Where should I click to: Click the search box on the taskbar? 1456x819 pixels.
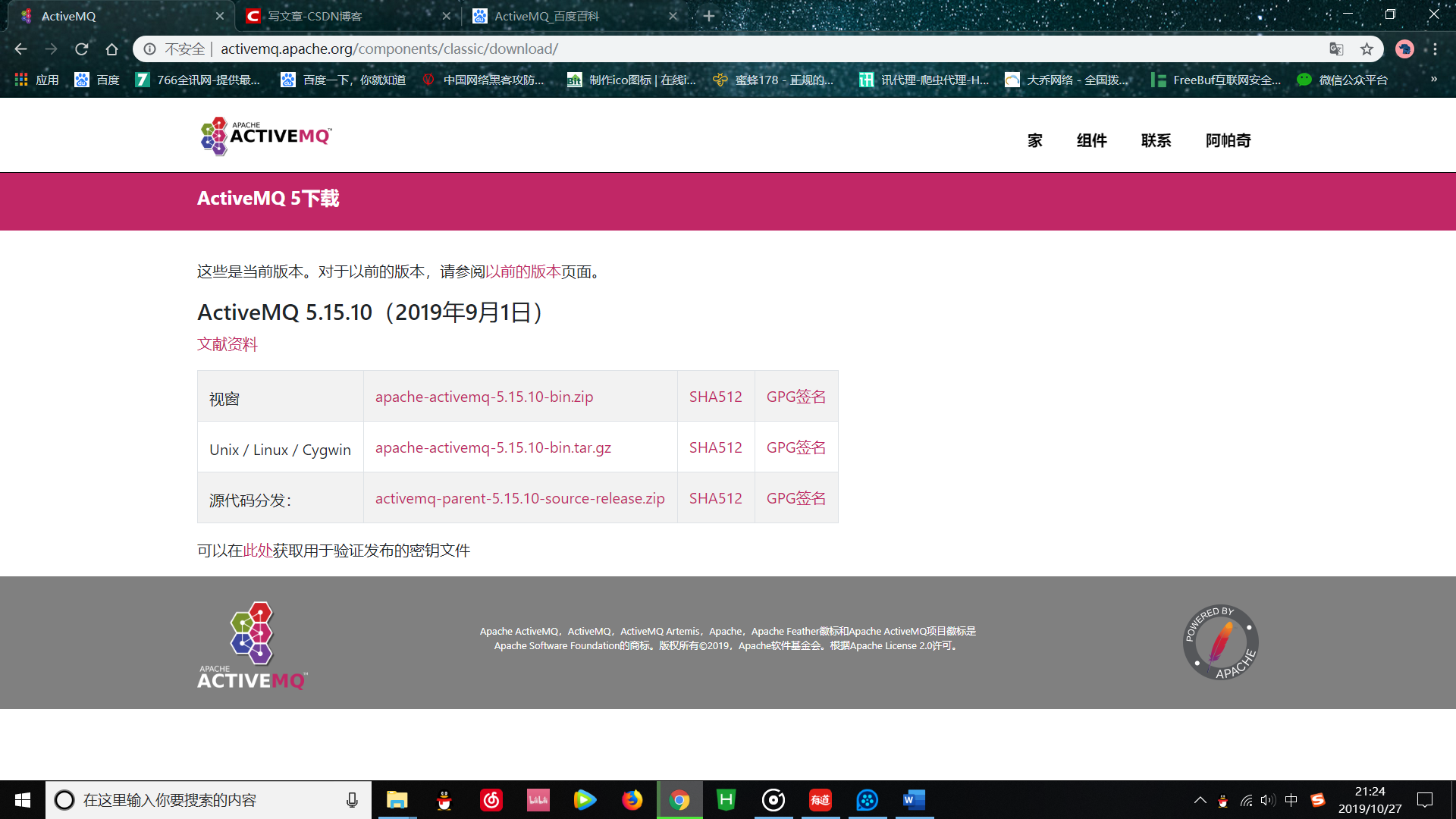(205, 800)
